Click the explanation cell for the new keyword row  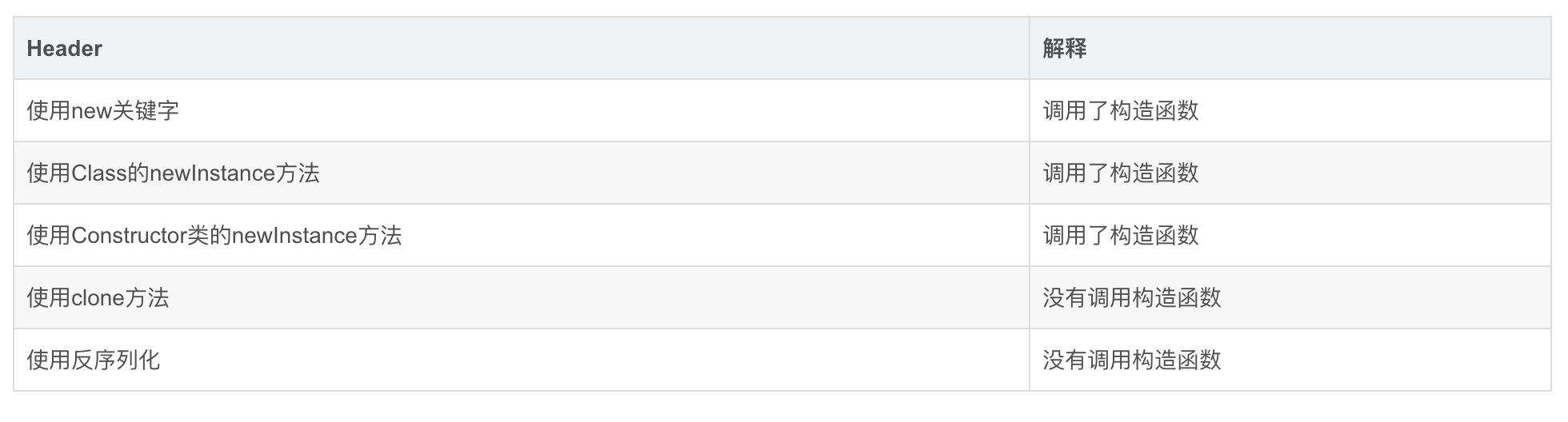pyautogui.click(x=1120, y=110)
